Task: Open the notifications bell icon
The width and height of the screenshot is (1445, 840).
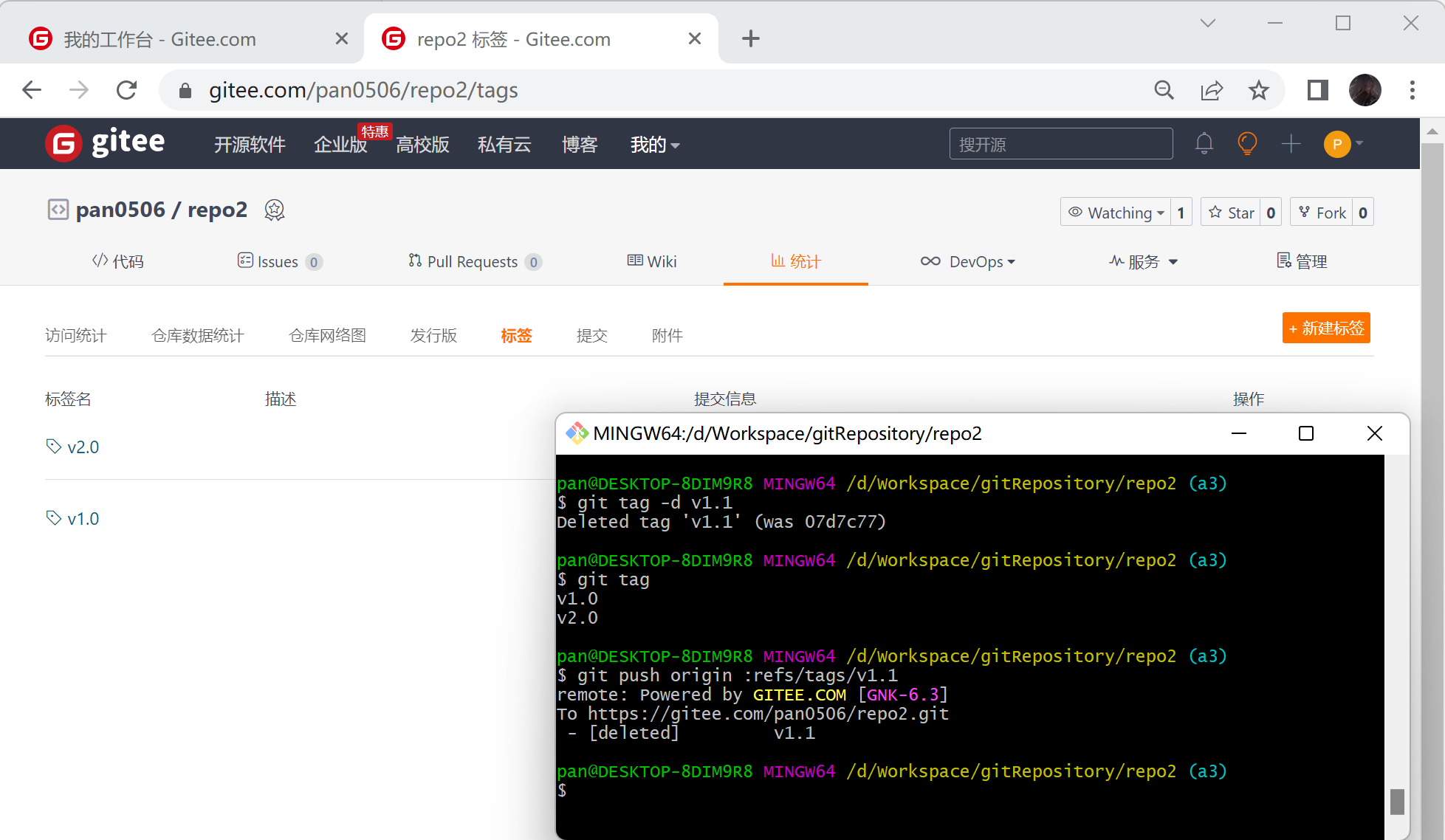Action: pyautogui.click(x=1204, y=143)
